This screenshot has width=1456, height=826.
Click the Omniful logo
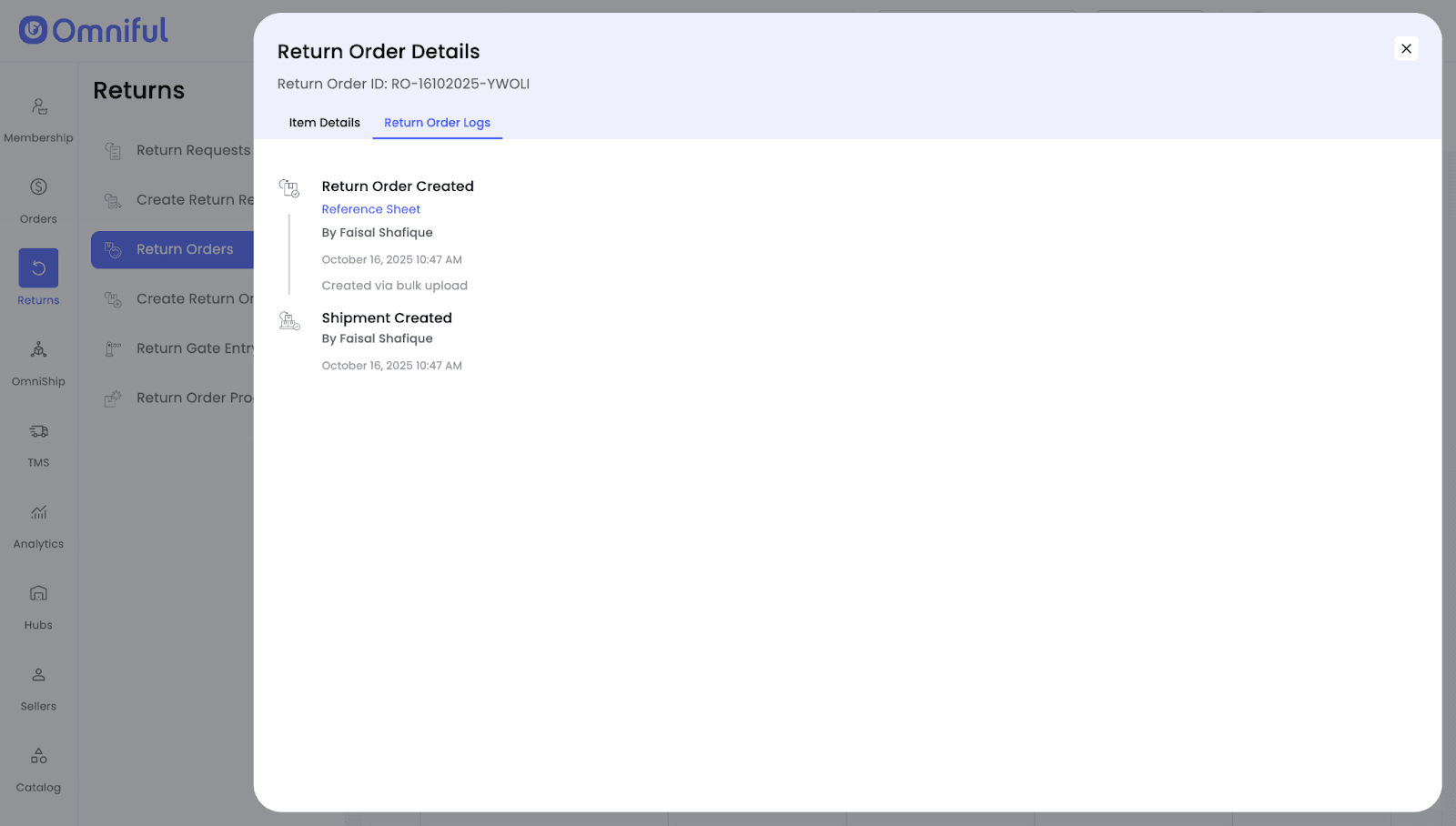[x=94, y=31]
